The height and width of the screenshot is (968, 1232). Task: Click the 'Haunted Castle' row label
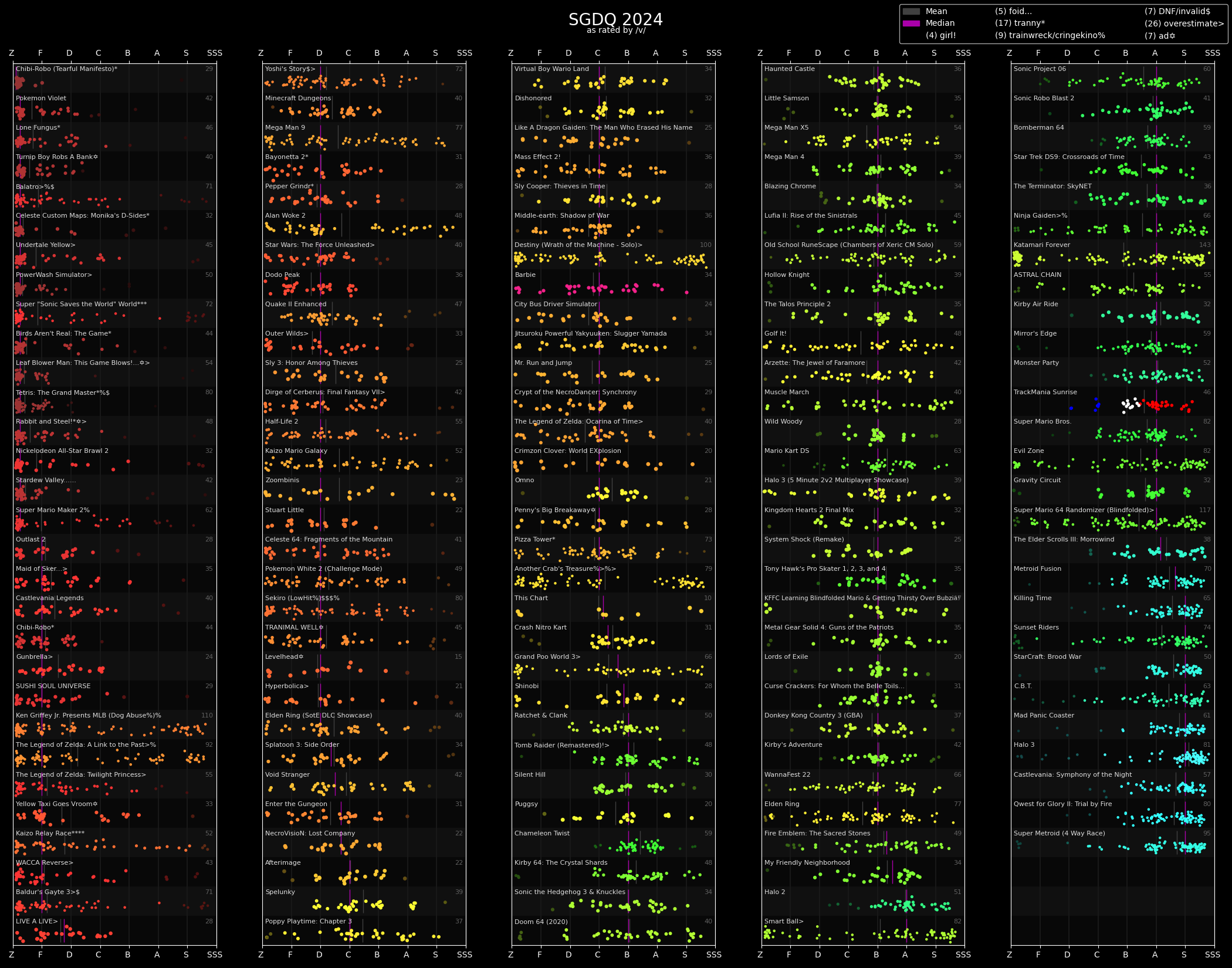(x=790, y=69)
